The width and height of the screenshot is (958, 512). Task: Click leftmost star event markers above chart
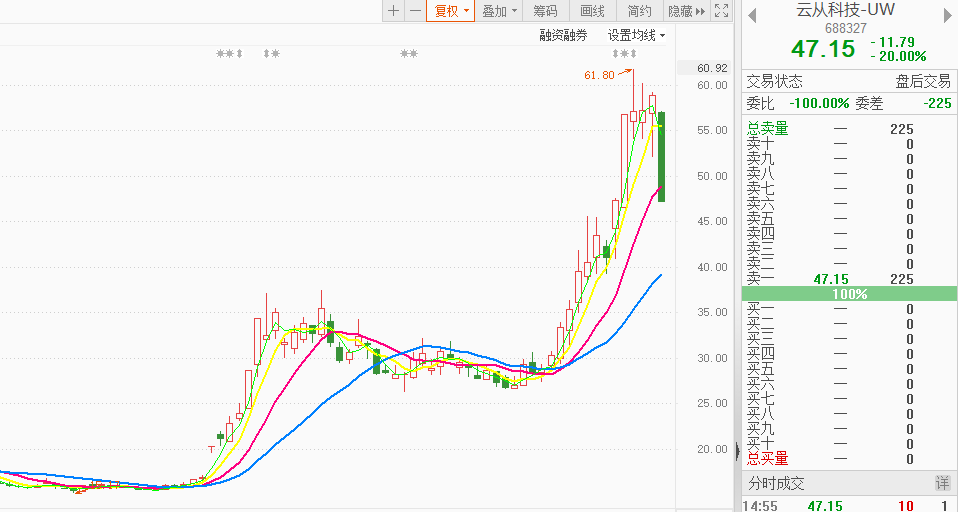pyautogui.click(x=229, y=54)
